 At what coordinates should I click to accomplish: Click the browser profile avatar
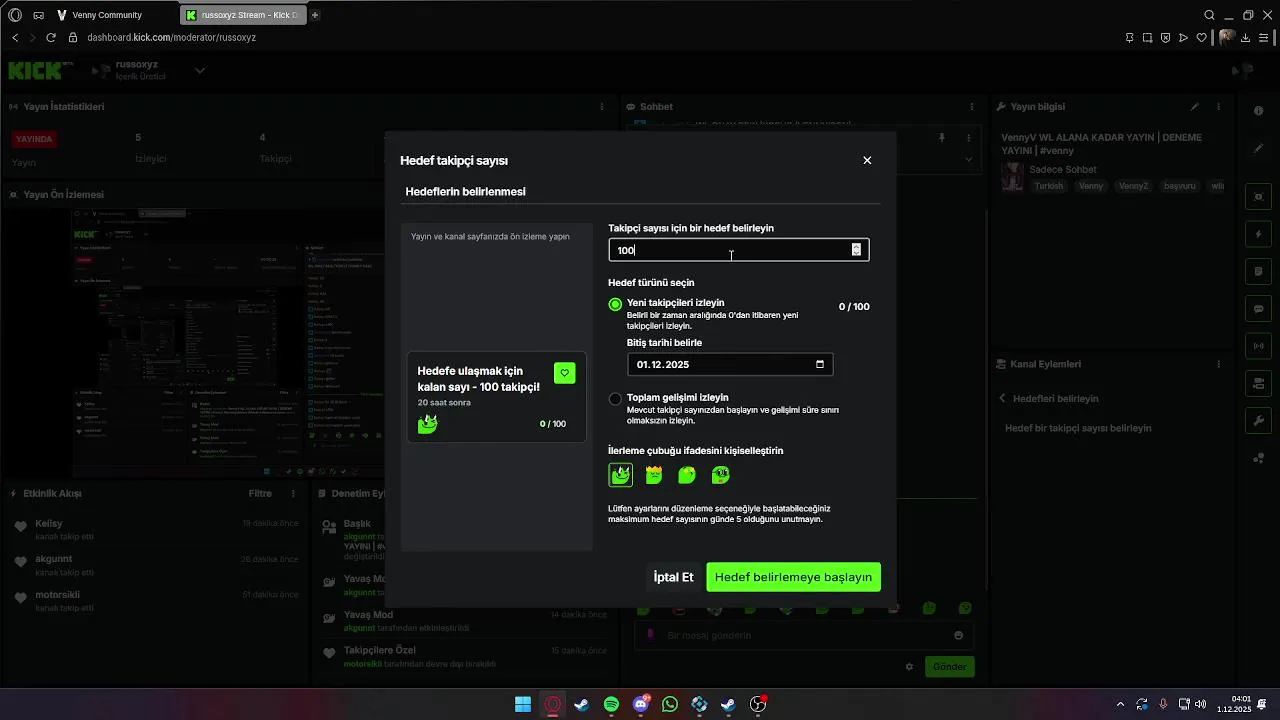(1227, 37)
